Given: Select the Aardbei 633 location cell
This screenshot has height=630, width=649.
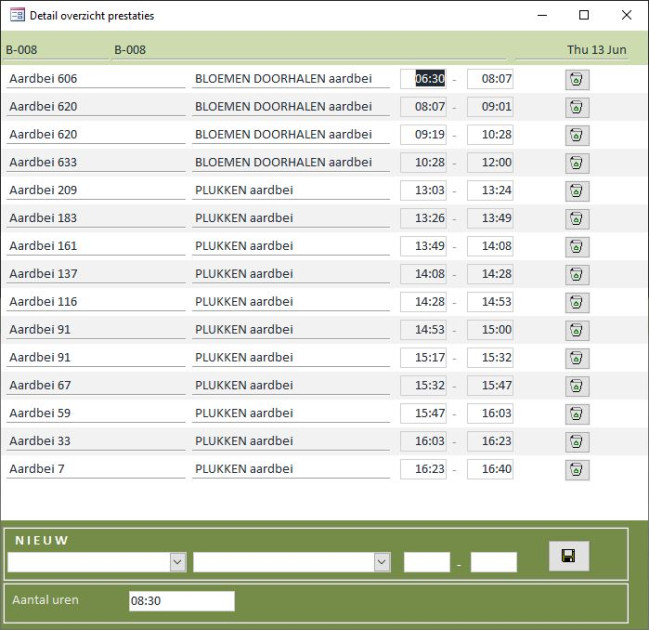Looking at the screenshot, I should [x=96, y=162].
